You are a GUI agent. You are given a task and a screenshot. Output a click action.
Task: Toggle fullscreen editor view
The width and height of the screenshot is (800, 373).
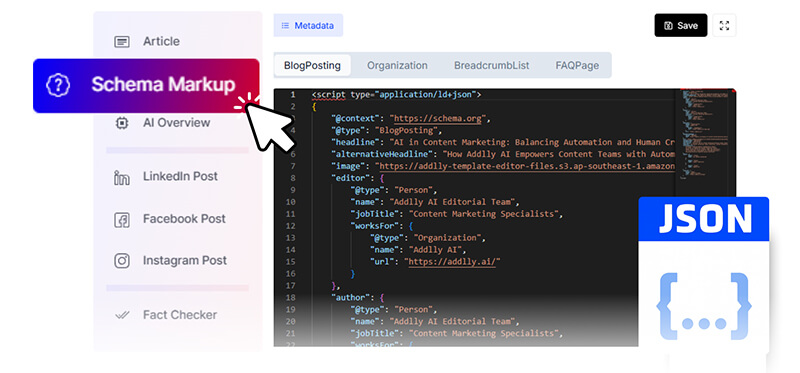[724, 25]
